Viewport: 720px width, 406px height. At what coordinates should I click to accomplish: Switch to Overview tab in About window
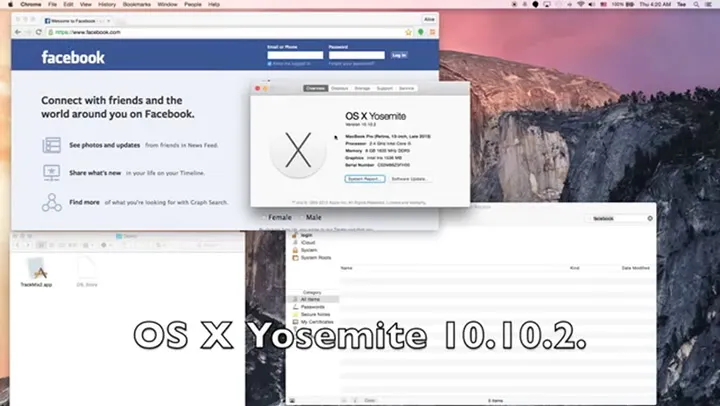click(x=315, y=88)
